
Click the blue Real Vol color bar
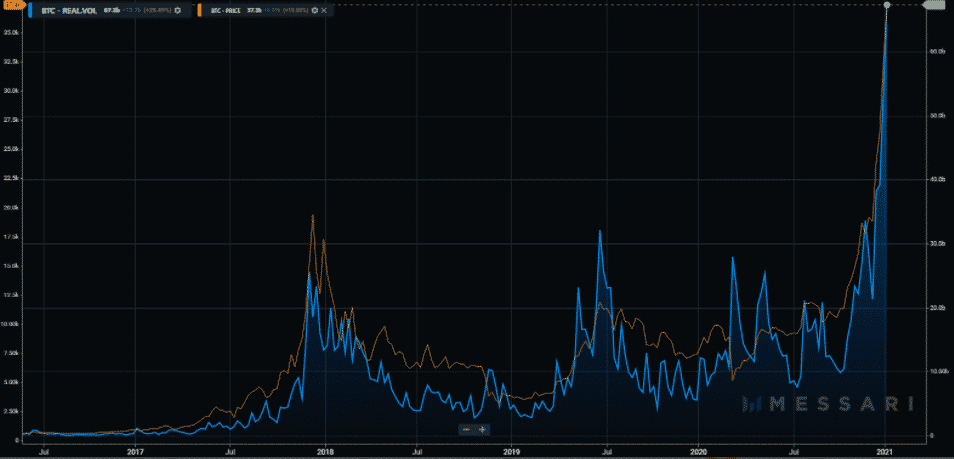pyautogui.click(x=29, y=10)
